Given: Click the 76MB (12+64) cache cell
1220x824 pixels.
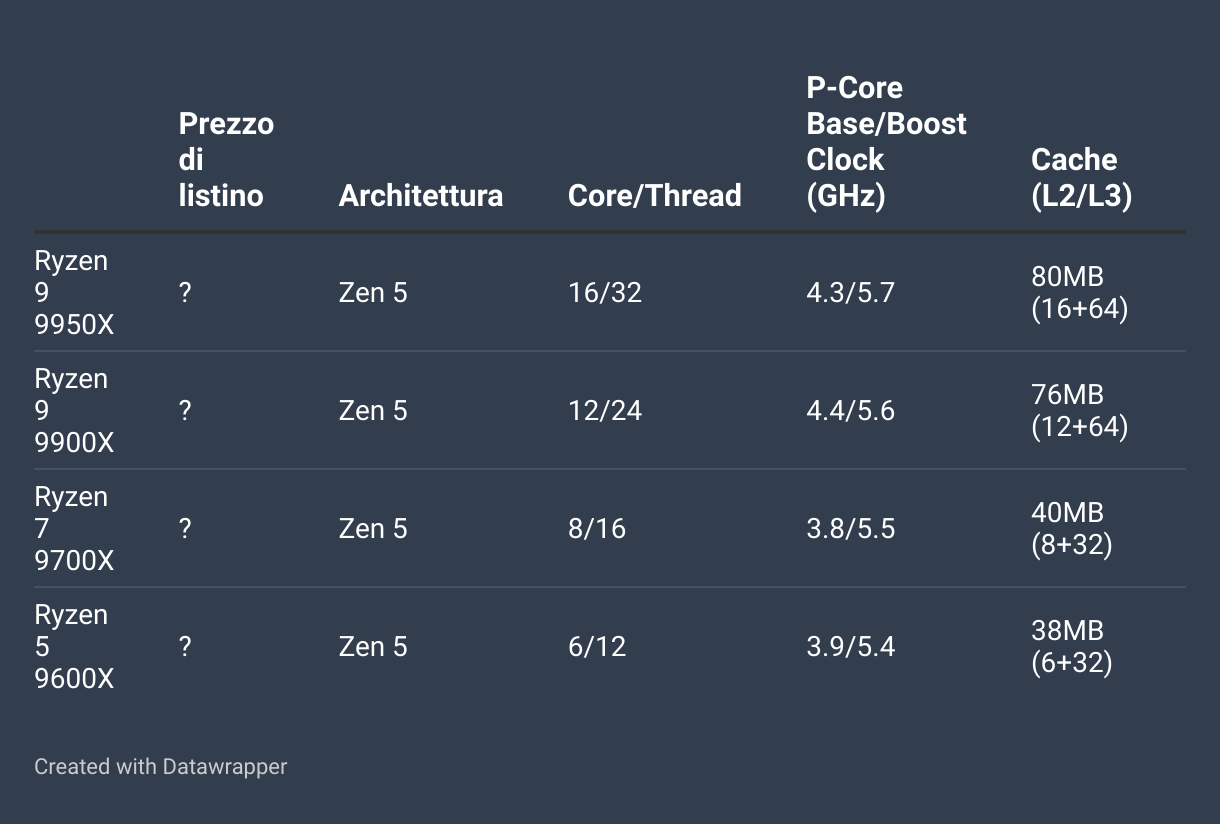Looking at the screenshot, I should pos(1080,411).
